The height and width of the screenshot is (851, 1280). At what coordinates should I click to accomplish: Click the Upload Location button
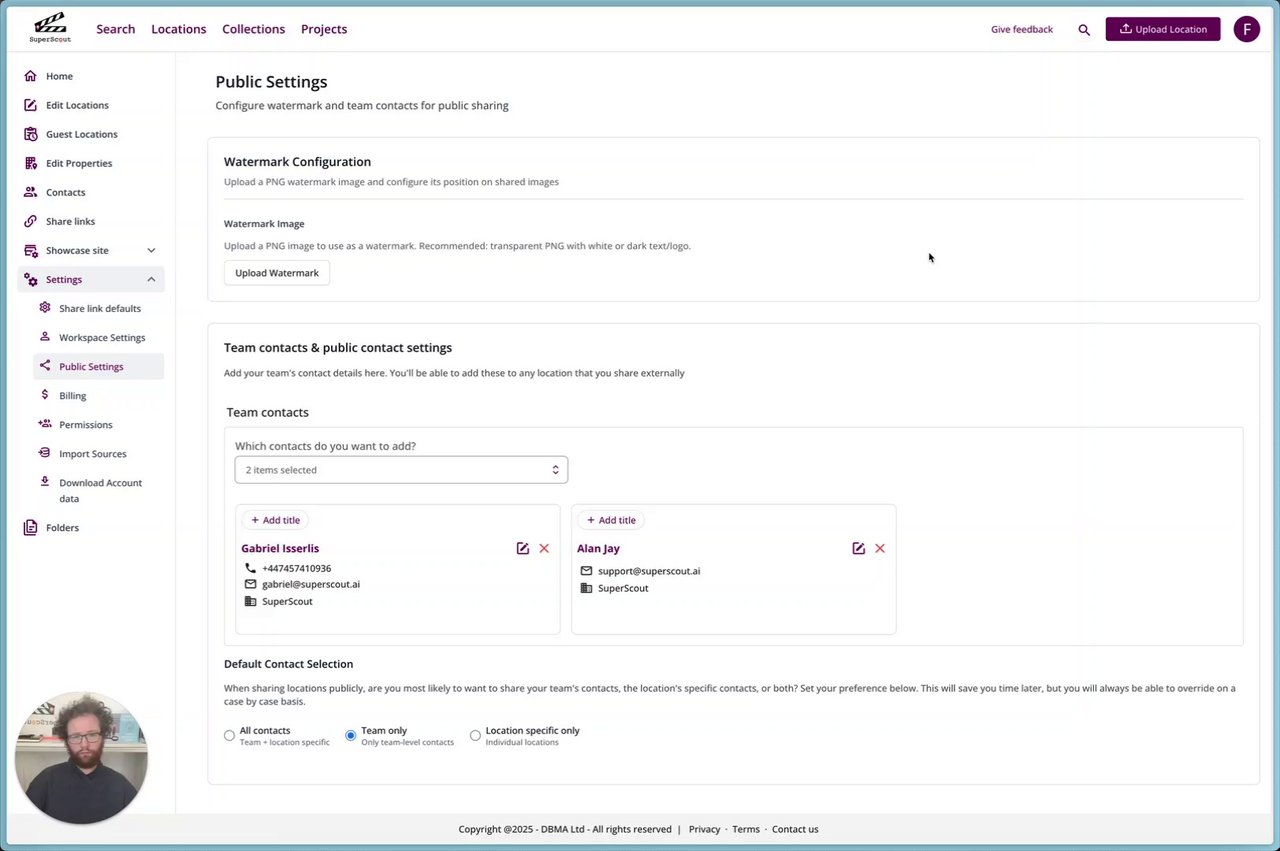click(1162, 29)
